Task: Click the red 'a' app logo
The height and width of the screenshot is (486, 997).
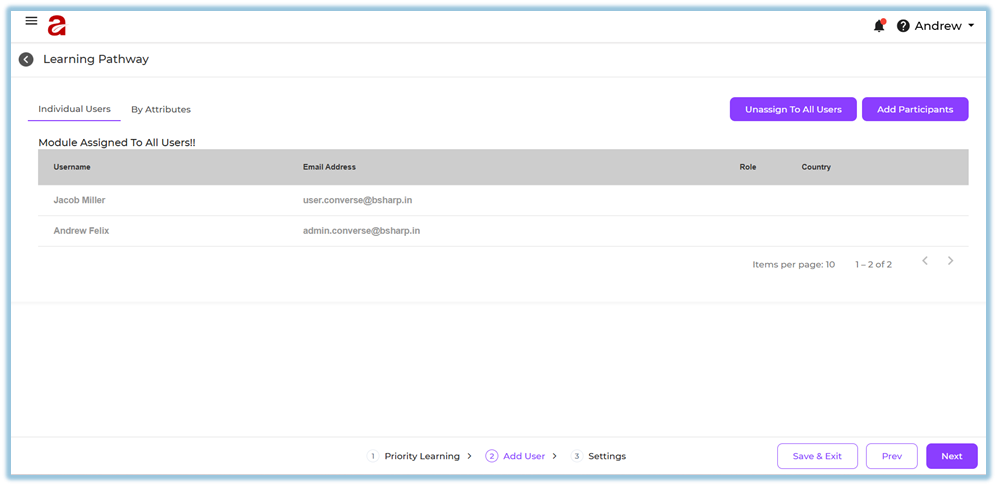Action: (x=56, y=26)
